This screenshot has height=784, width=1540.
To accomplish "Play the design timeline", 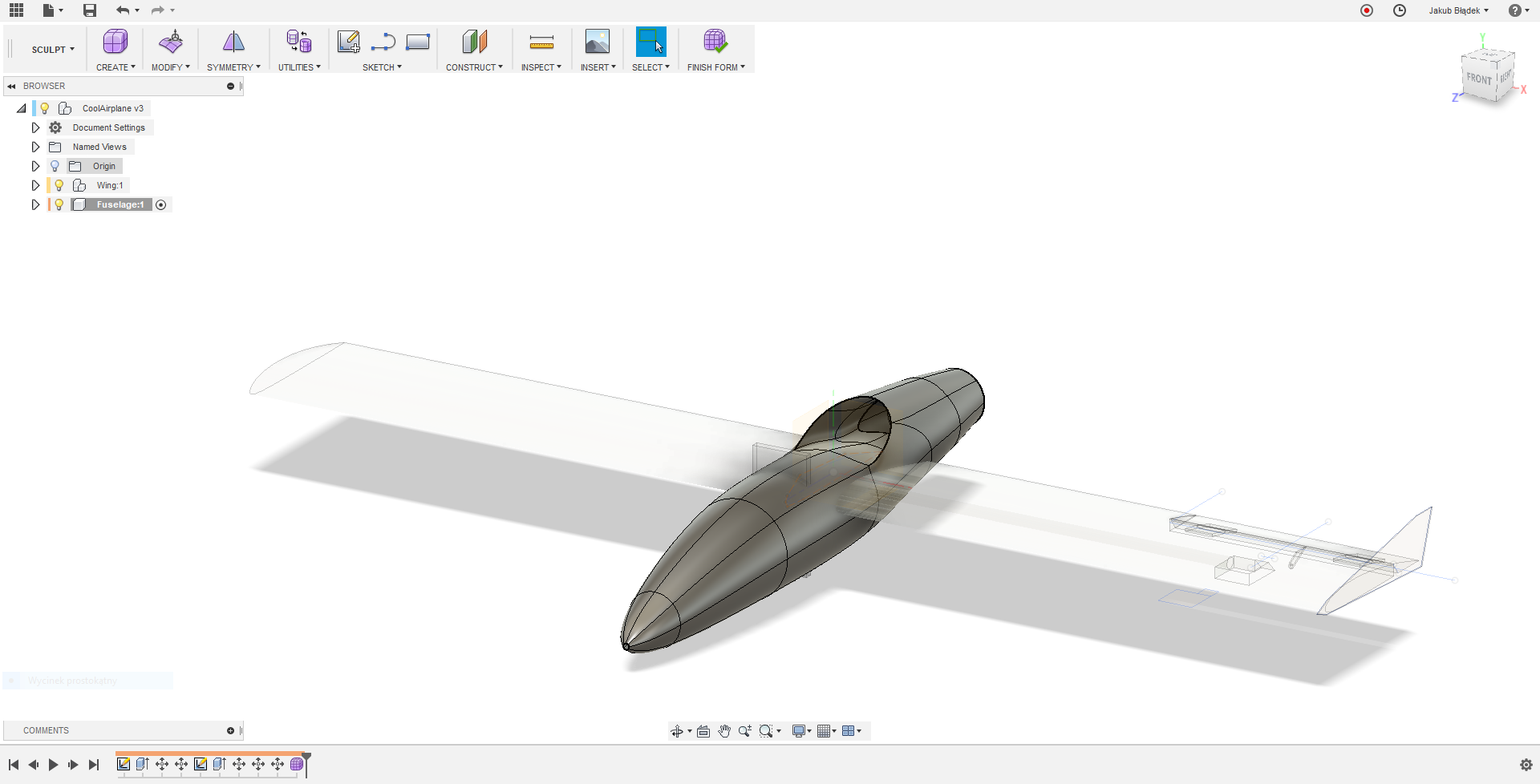I will click(x=53, y=765).
